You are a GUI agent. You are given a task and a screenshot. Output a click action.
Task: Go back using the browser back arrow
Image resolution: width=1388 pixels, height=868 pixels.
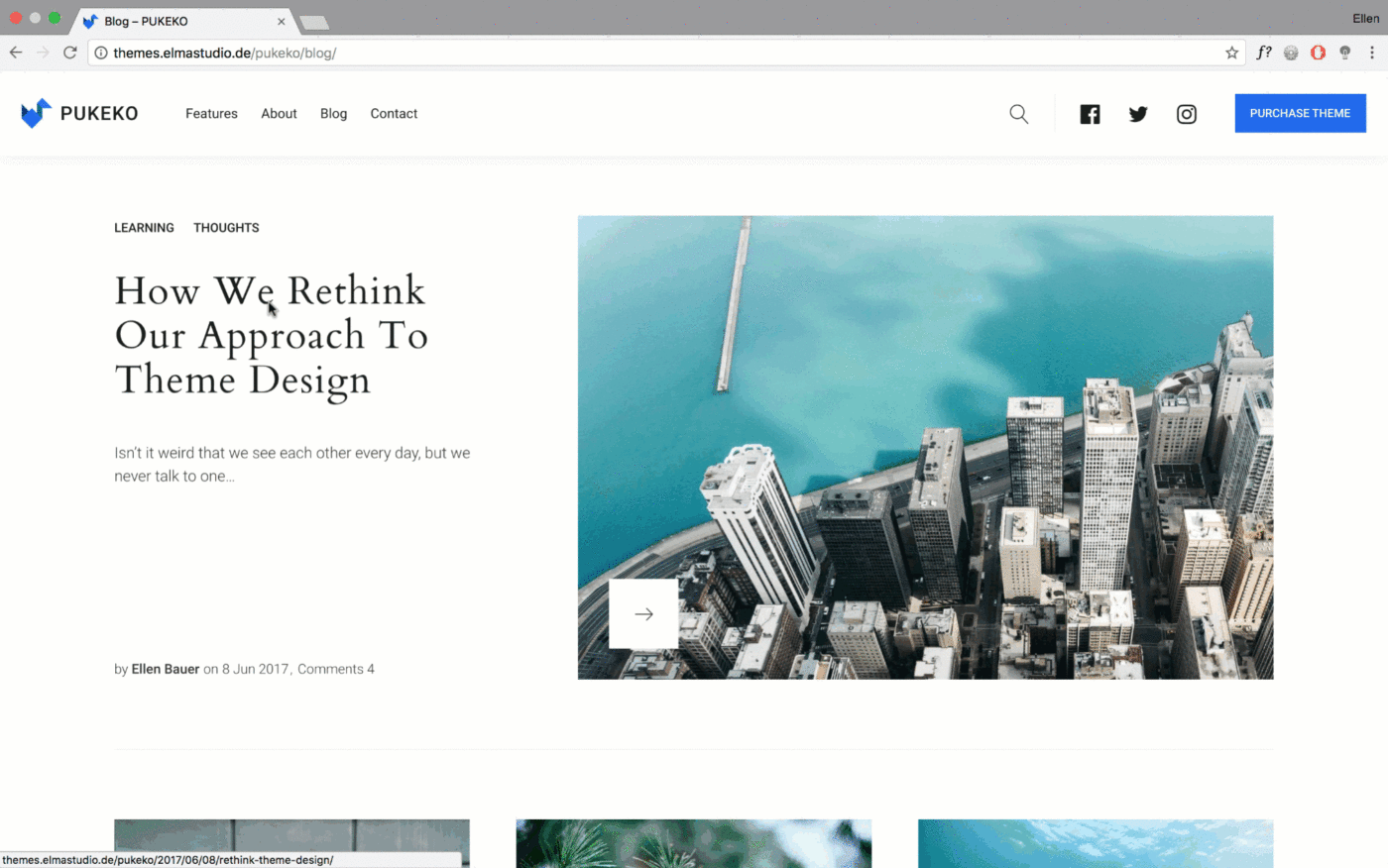[16, 53]
